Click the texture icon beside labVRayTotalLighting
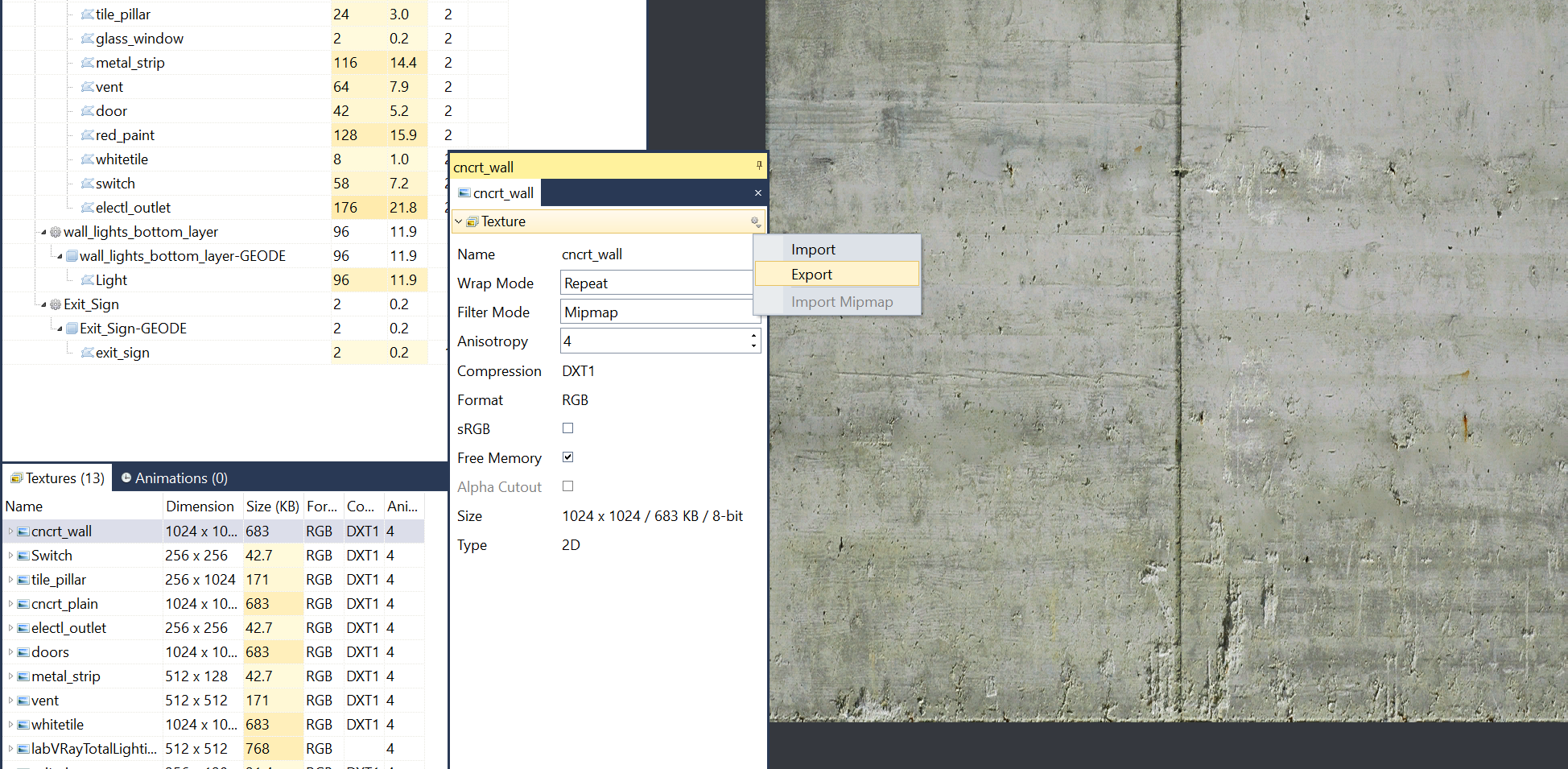Screen dimensions: 1568x769 point(23,749)
